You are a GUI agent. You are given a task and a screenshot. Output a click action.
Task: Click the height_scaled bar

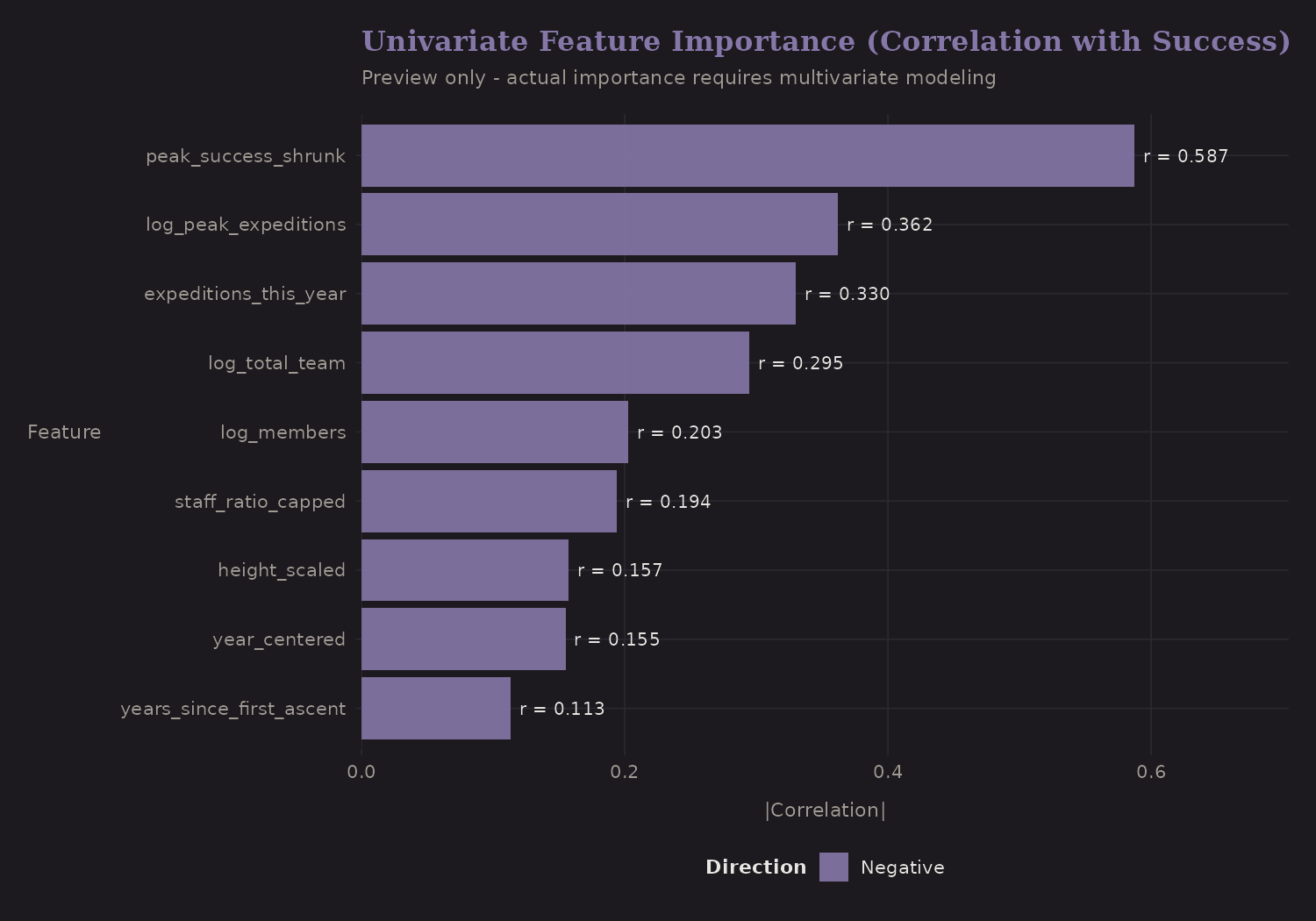click(465, 570)
